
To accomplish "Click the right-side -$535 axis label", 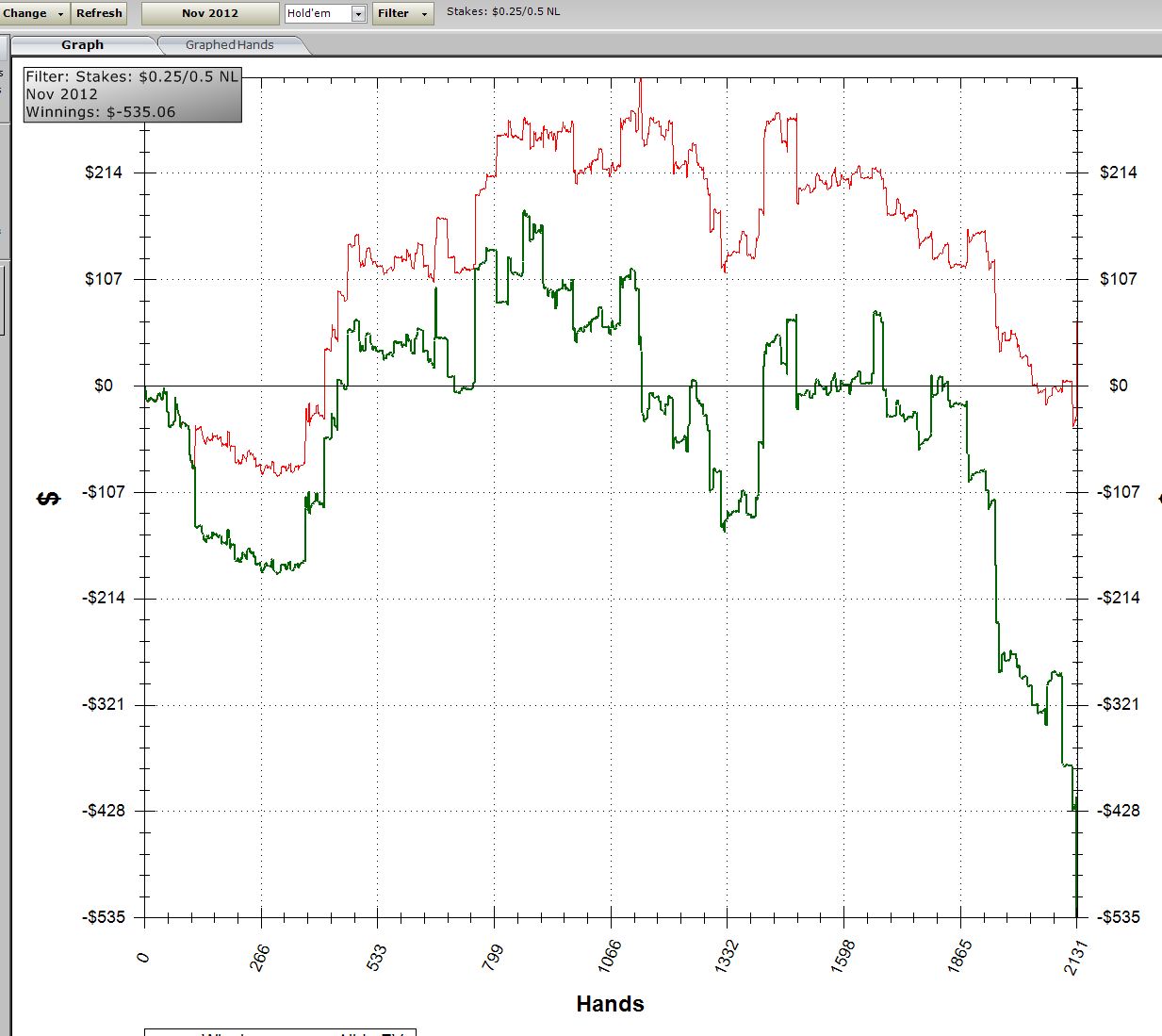I will (x=1118, y=917).
